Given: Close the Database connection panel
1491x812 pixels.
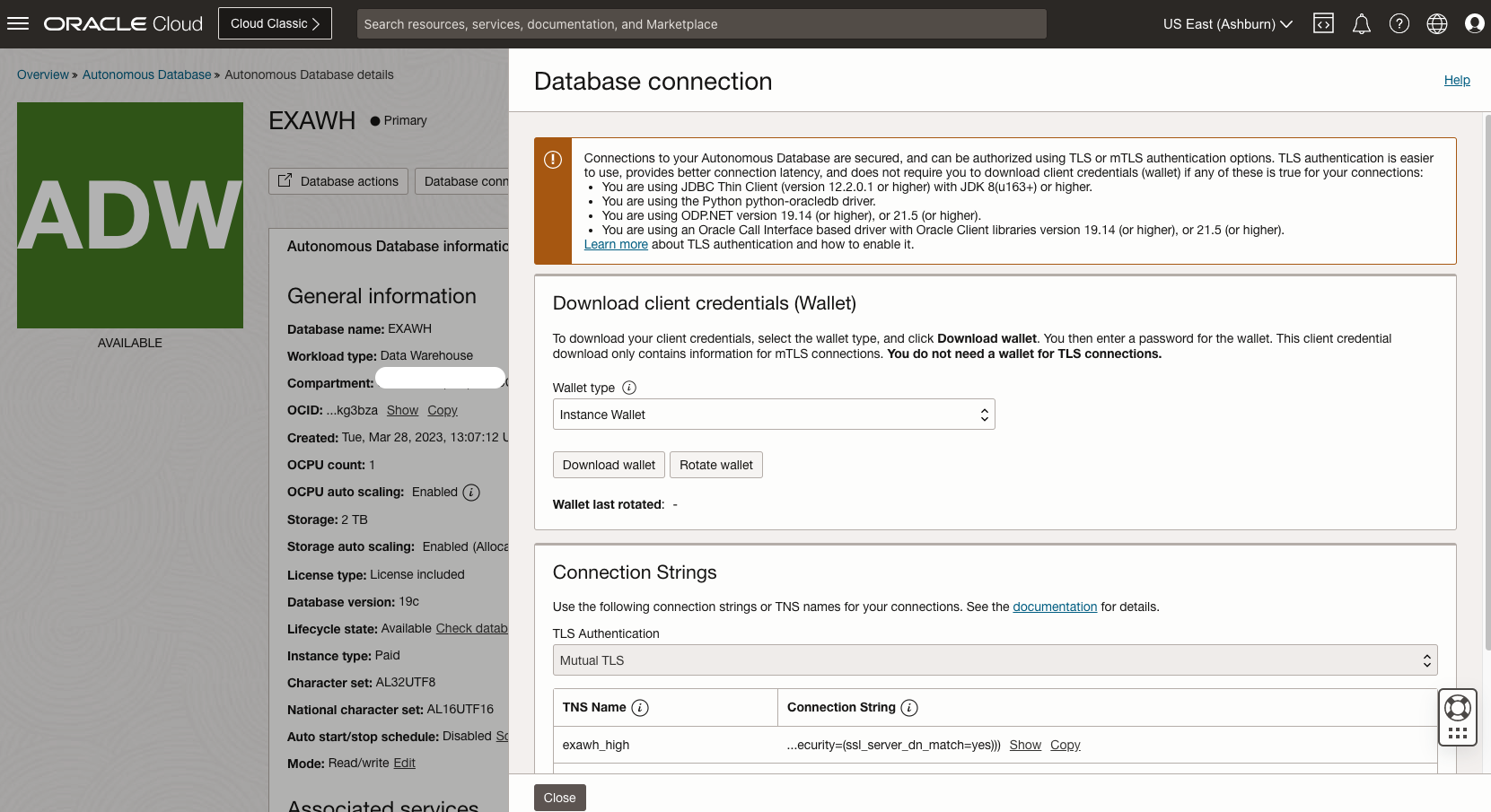Looking at the screenshot, I should coord(559,798).
